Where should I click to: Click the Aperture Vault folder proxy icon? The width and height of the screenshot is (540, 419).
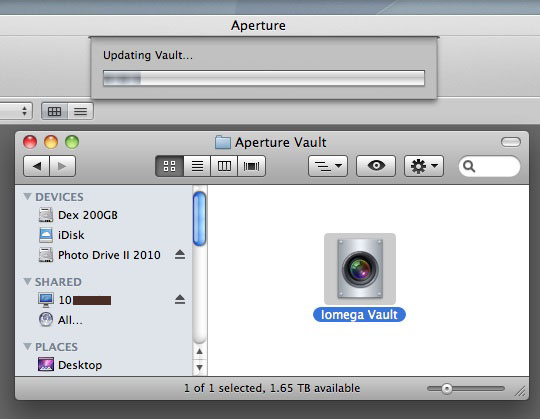(x=223, y=142)
